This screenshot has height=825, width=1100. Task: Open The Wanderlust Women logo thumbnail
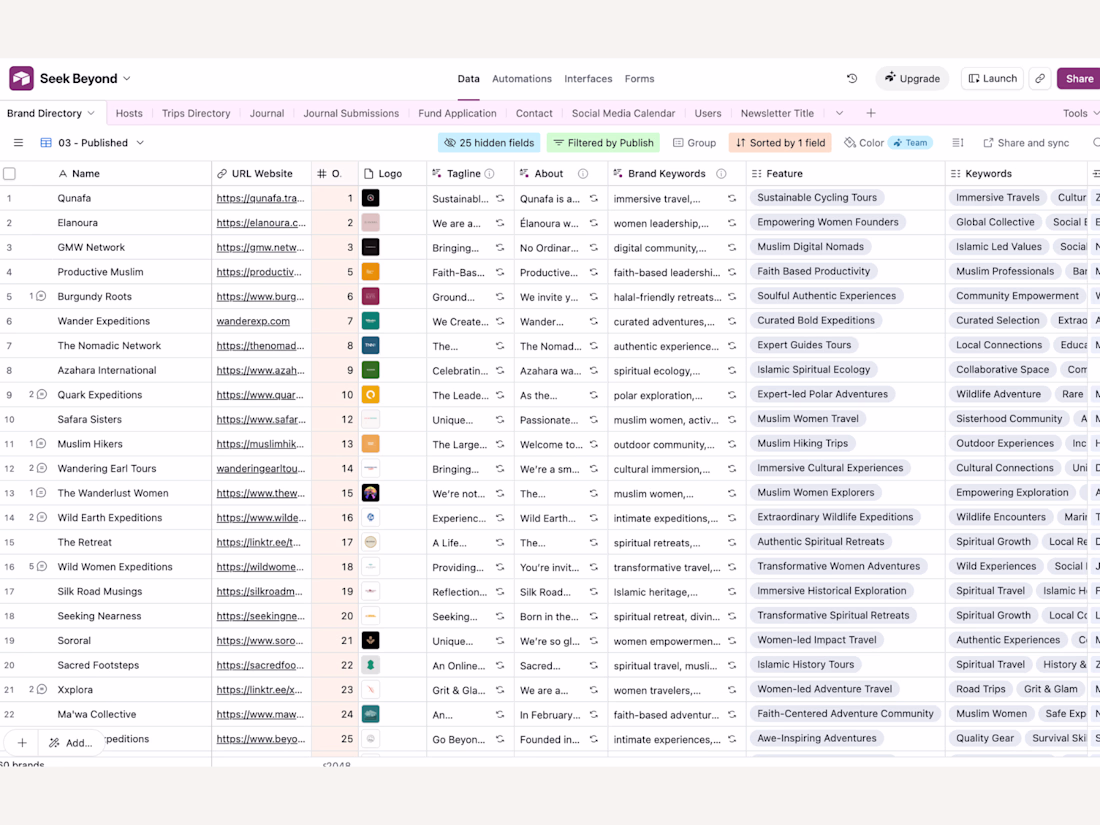tap(370, 492)
